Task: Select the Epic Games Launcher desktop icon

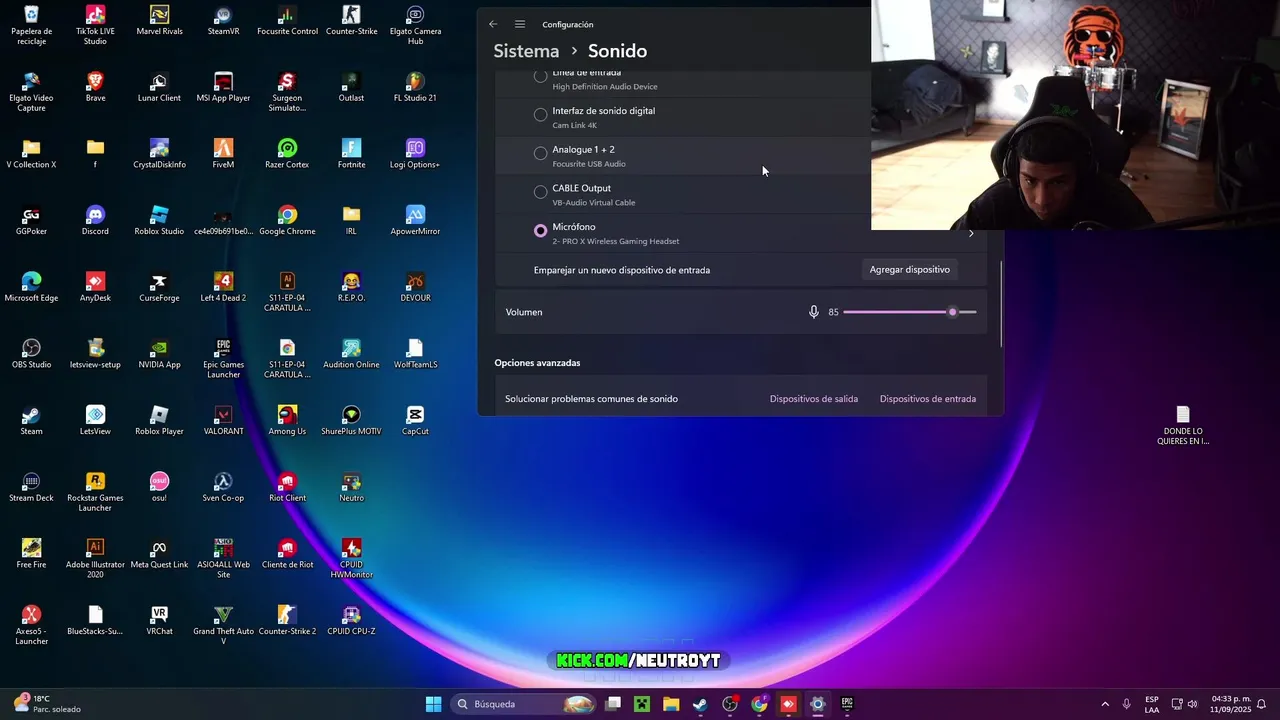Action: click(x=223, y=358)
